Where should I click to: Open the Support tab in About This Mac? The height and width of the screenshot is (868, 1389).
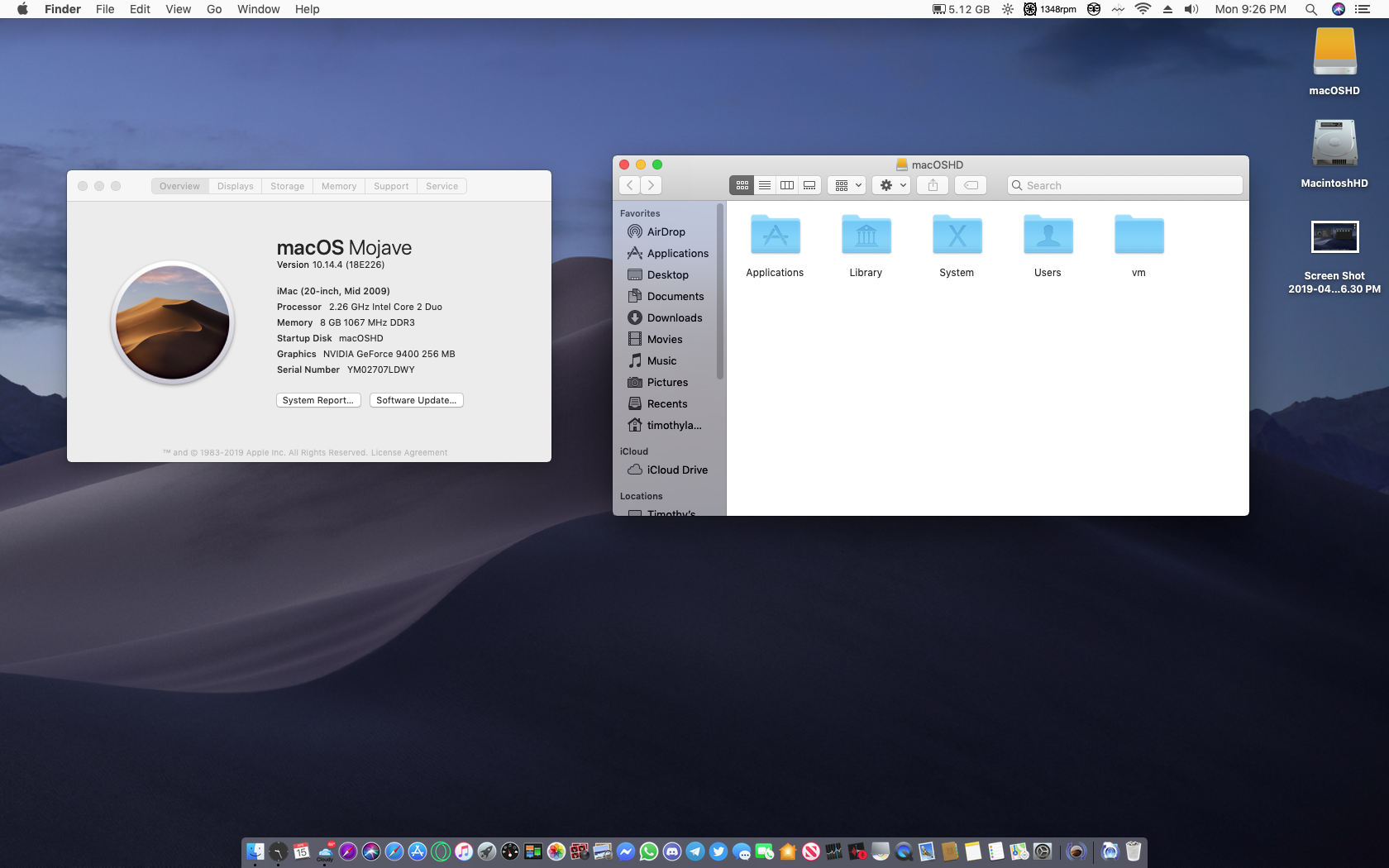pos(391,186)
